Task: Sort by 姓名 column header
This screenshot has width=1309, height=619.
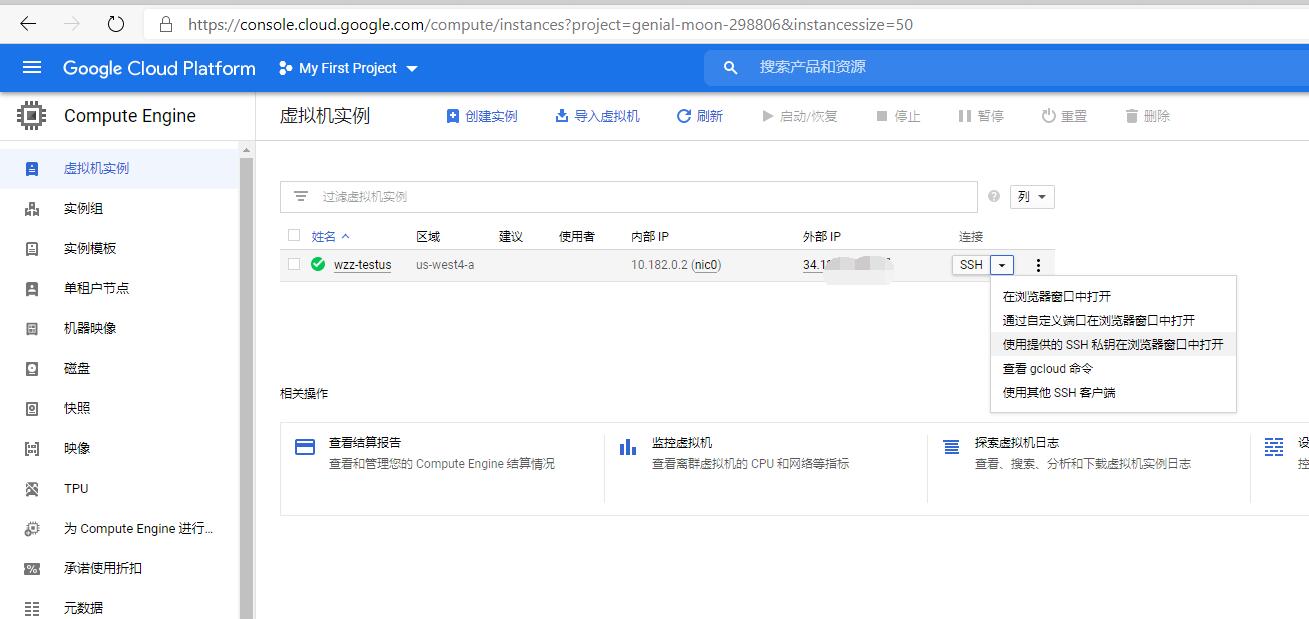Action: pos(330,237)
